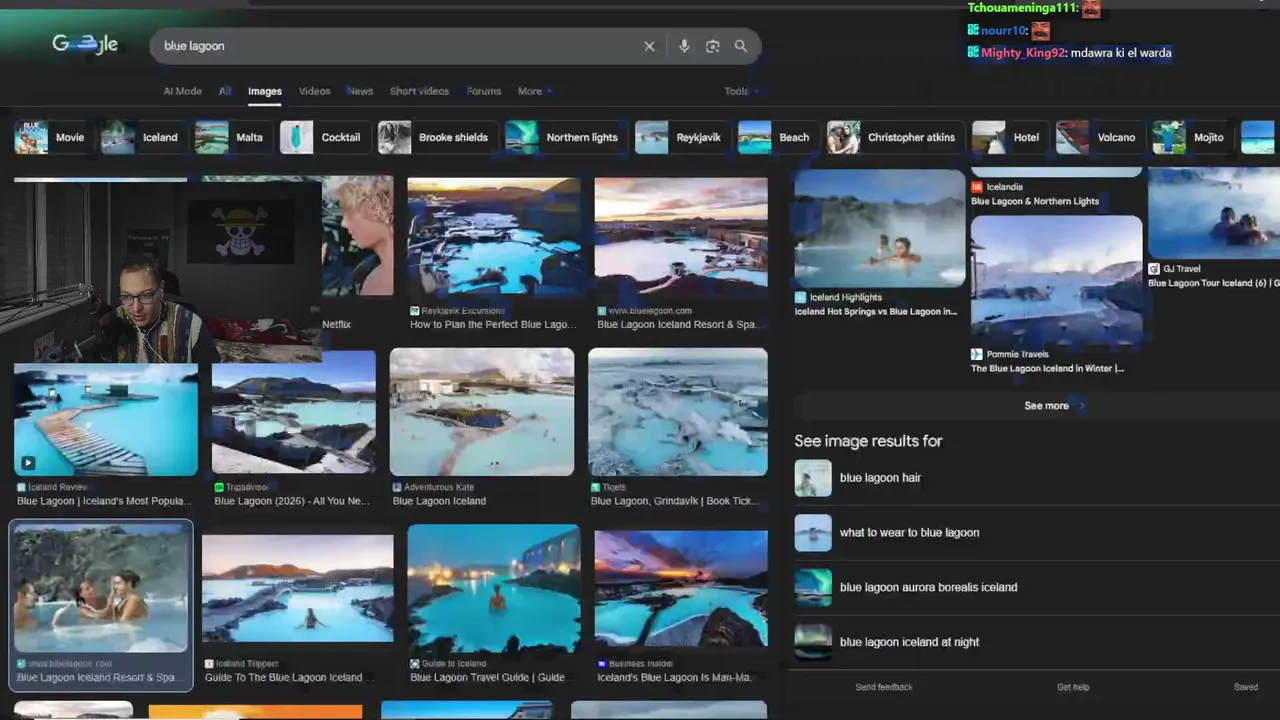Click Mighty_King92 username in stream chat
Viewport: 1280px width, 720px height.
[1024, 53]
